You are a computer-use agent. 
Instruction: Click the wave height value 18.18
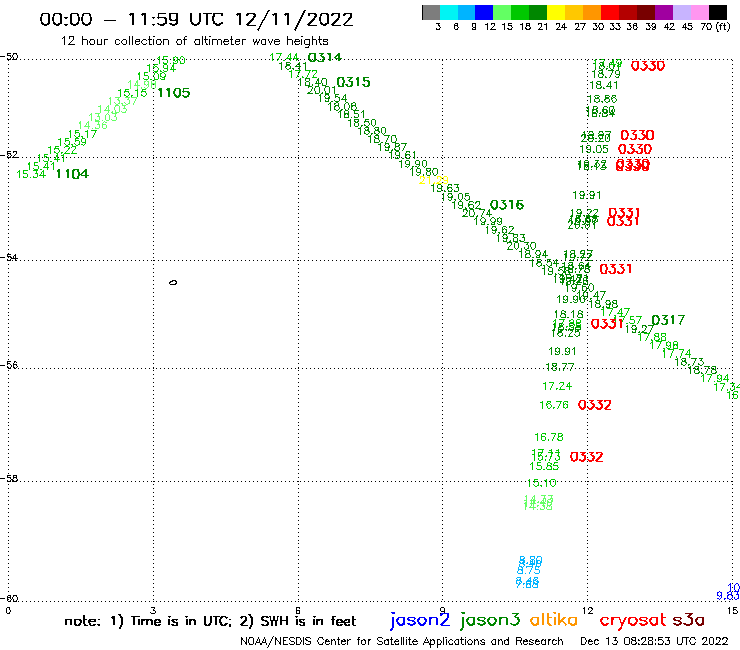click(x=569, y=314)
